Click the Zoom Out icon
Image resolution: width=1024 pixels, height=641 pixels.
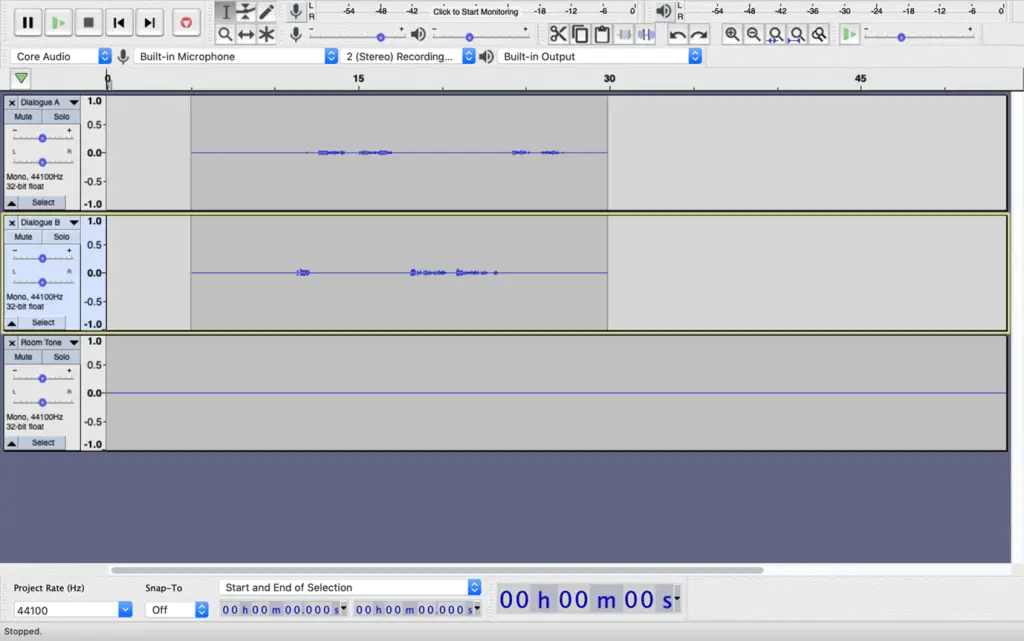(x=754, y=34)
